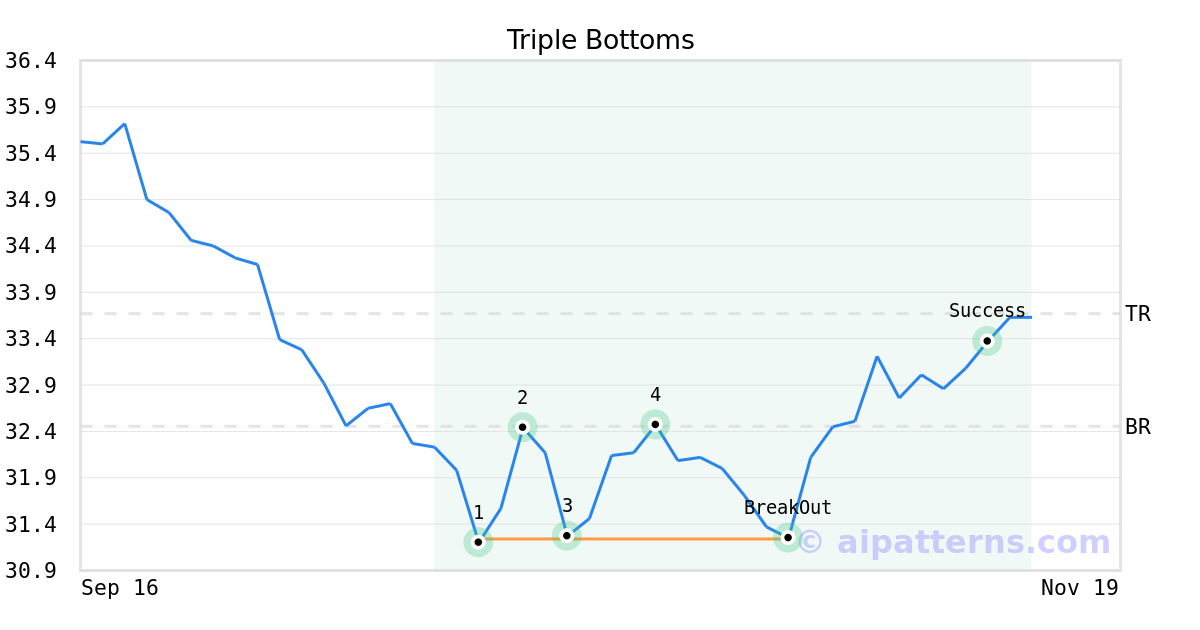Click the 36.4 price axis label
Image resolution: width=1200 pixels, height=630 pixels.
[x=30, y=61]
